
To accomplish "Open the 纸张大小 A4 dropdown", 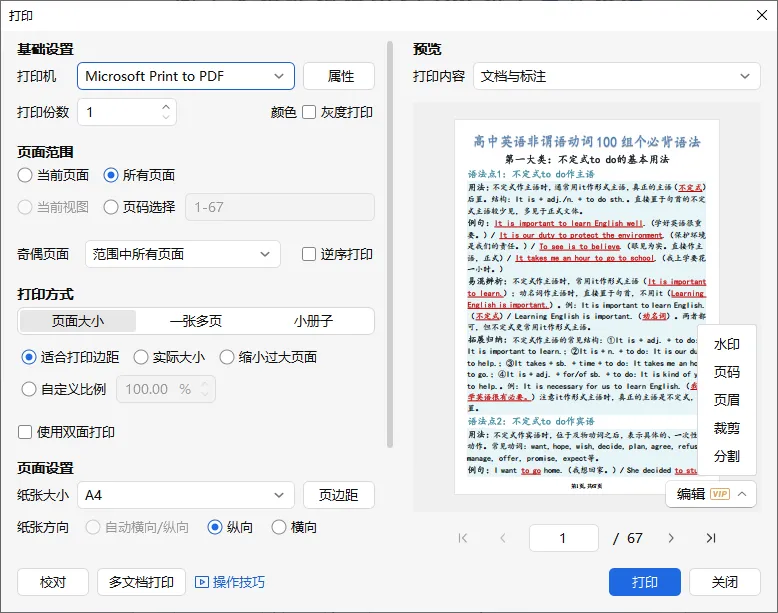I will click(186, 495).
